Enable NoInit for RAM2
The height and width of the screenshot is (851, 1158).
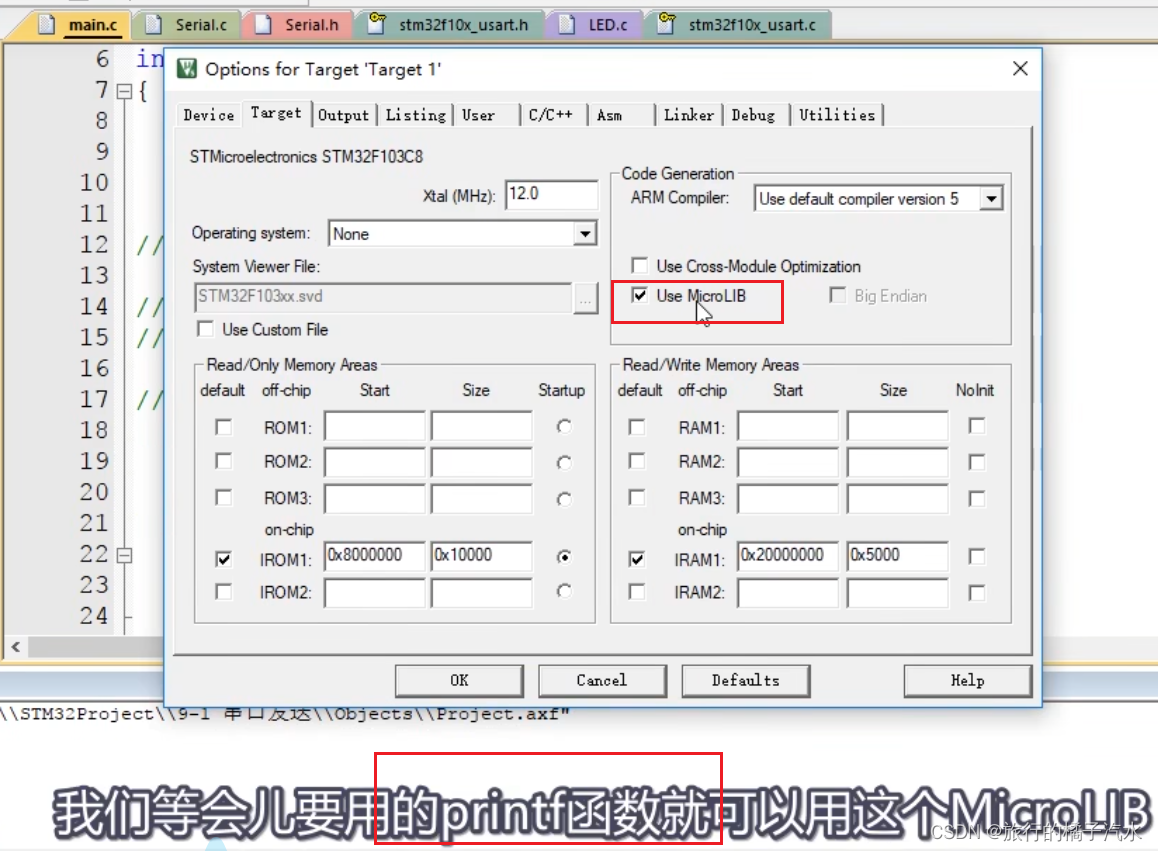pos(976,462)
